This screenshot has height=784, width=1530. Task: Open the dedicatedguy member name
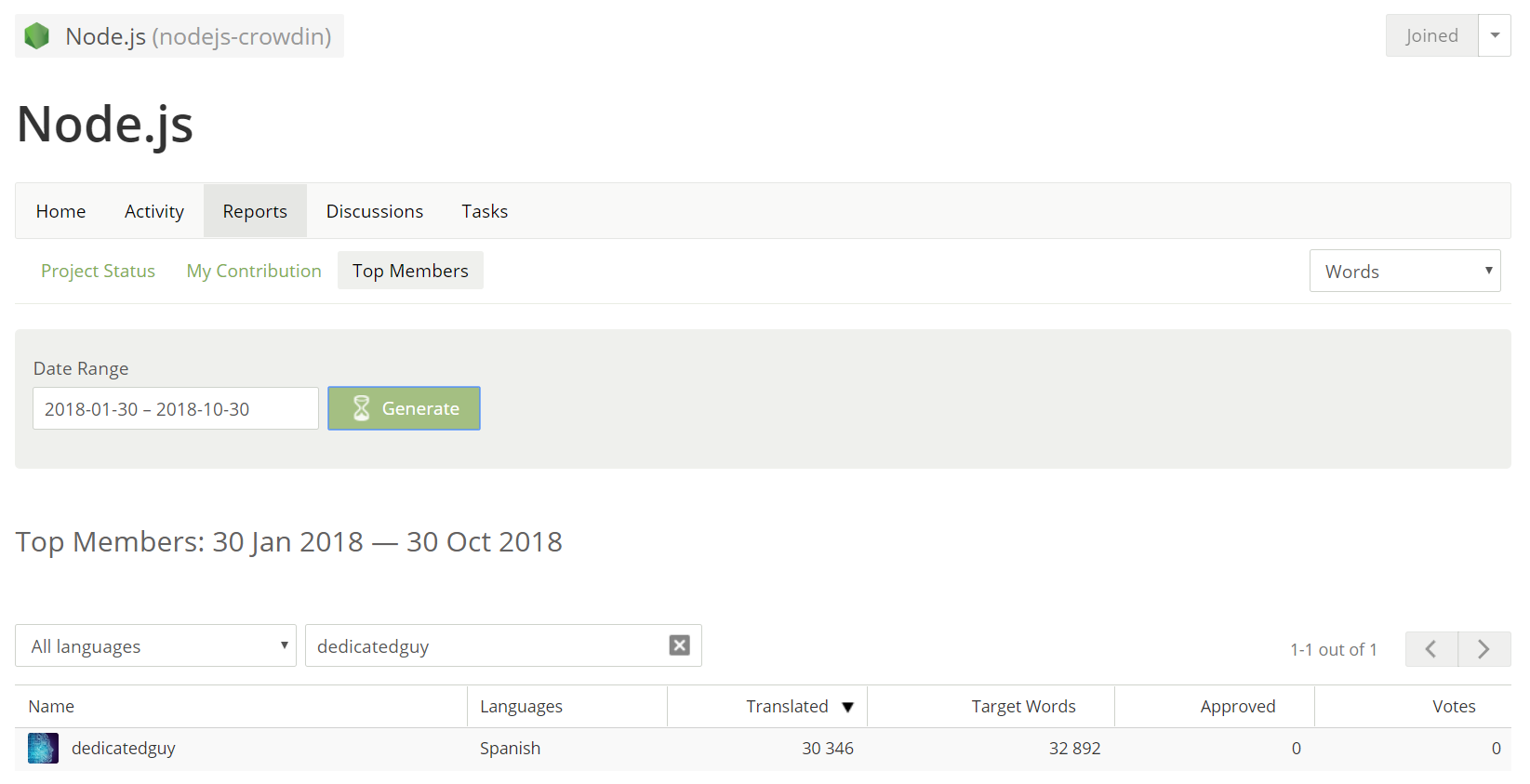coord(124,748)
